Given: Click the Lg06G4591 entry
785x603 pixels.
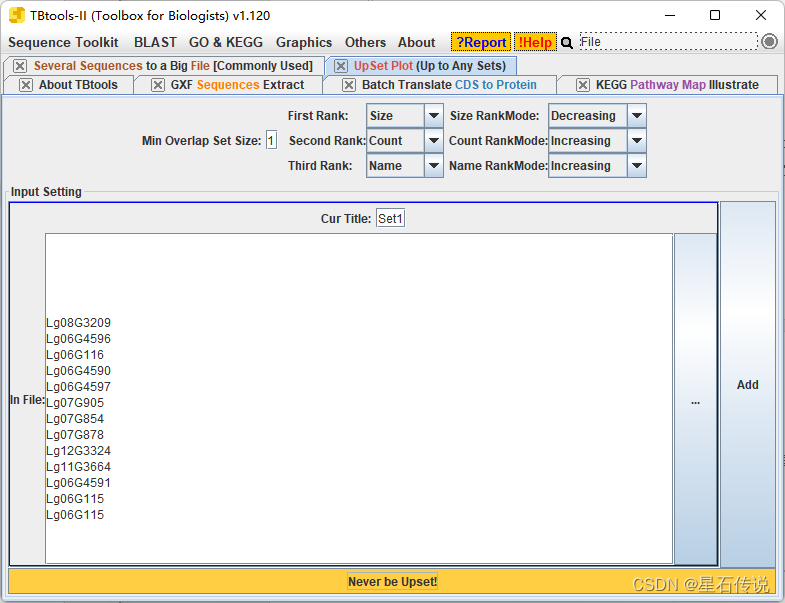Looking at the screenshot, I should click(79, 483).
